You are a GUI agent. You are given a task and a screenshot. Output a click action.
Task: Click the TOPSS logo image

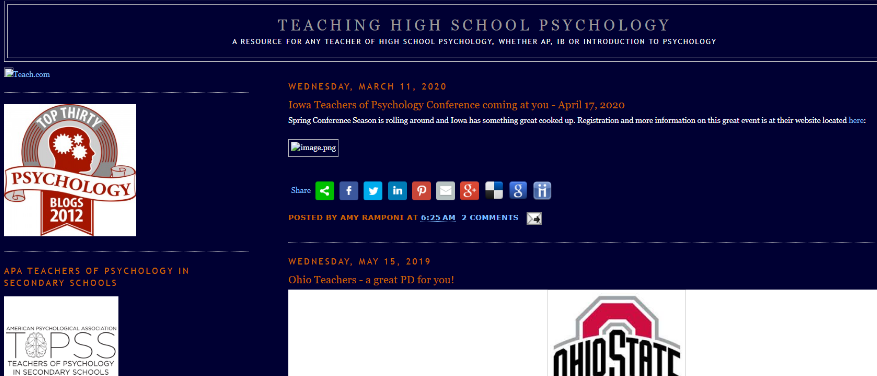(x=61, y=336)
